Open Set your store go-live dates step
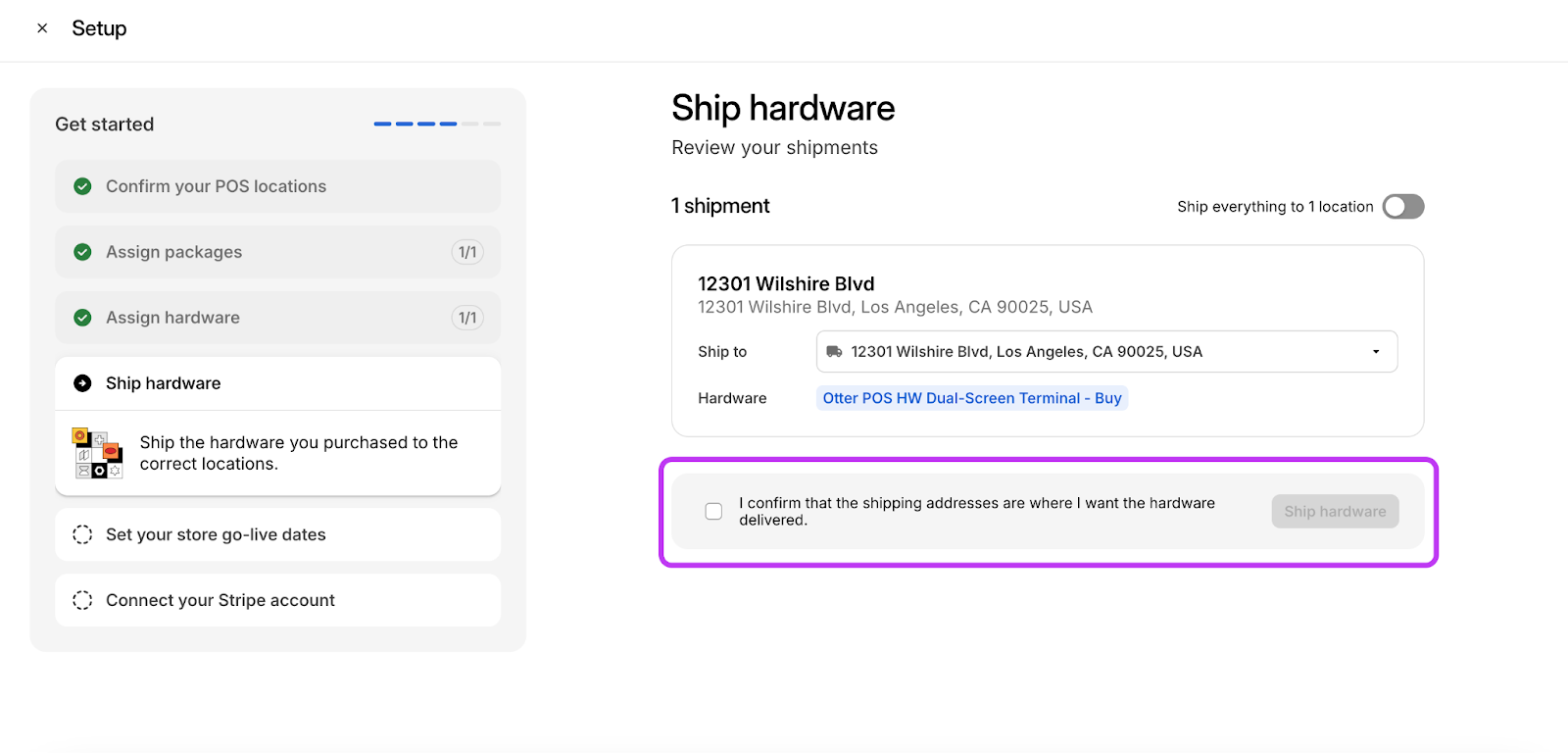Image resolution: width=1568 pixels, height=753 pixels. (216, 534)
